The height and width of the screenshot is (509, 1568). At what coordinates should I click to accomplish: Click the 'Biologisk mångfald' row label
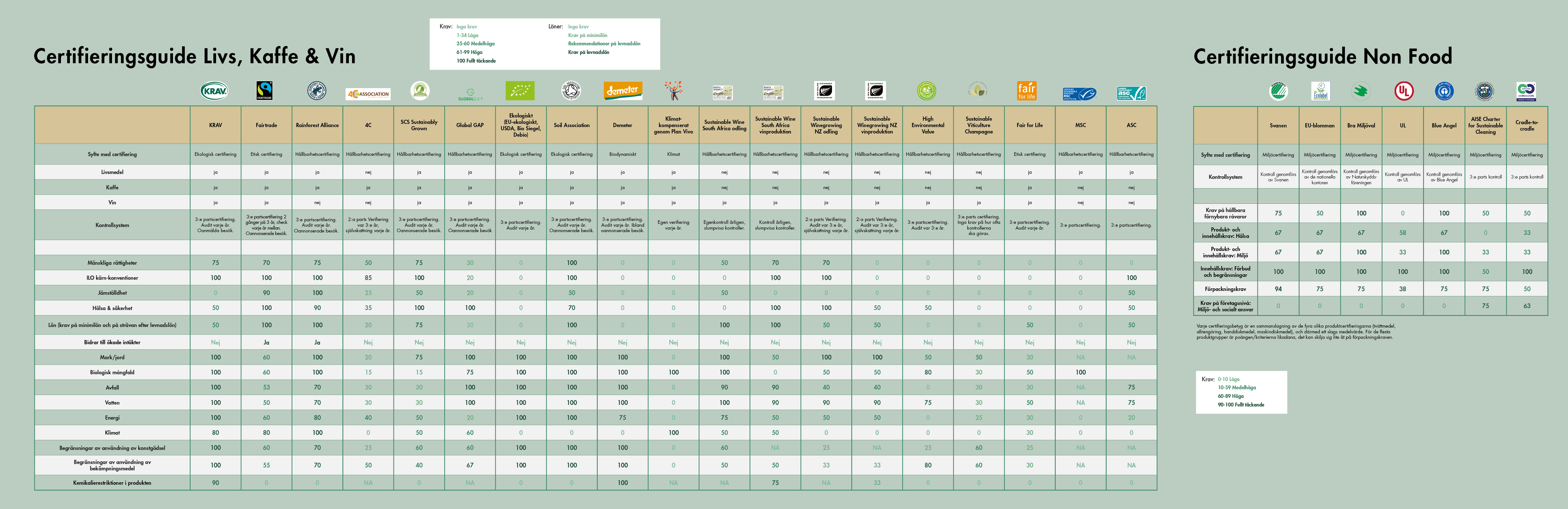pos(112,373)
